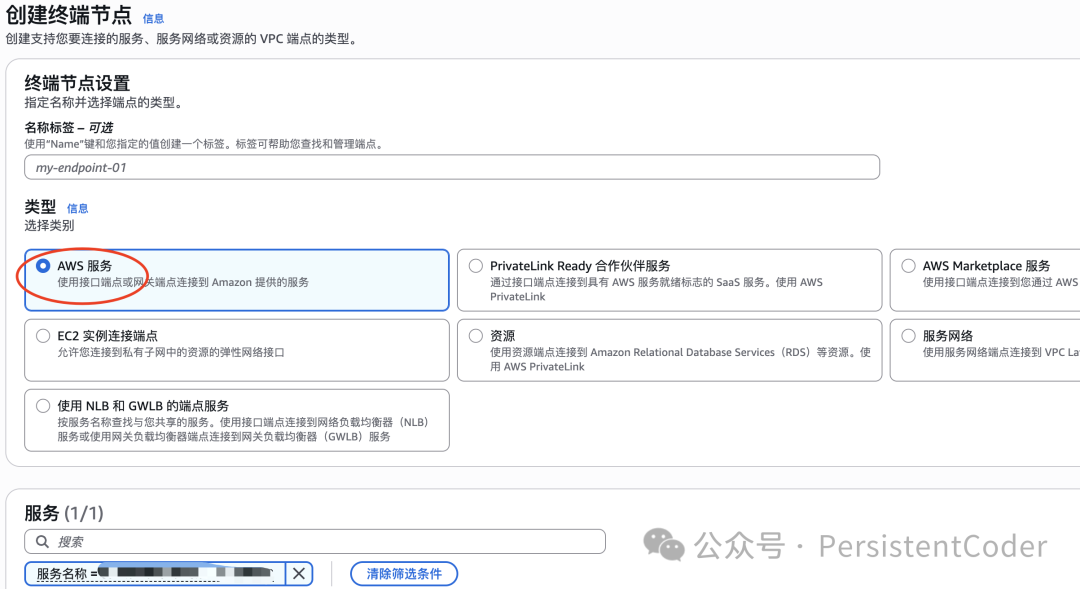Select EC2 实例连接端点 radio button
Image resolution: width=1080 pixels, height=589 pixels.
tap(43, 336)
